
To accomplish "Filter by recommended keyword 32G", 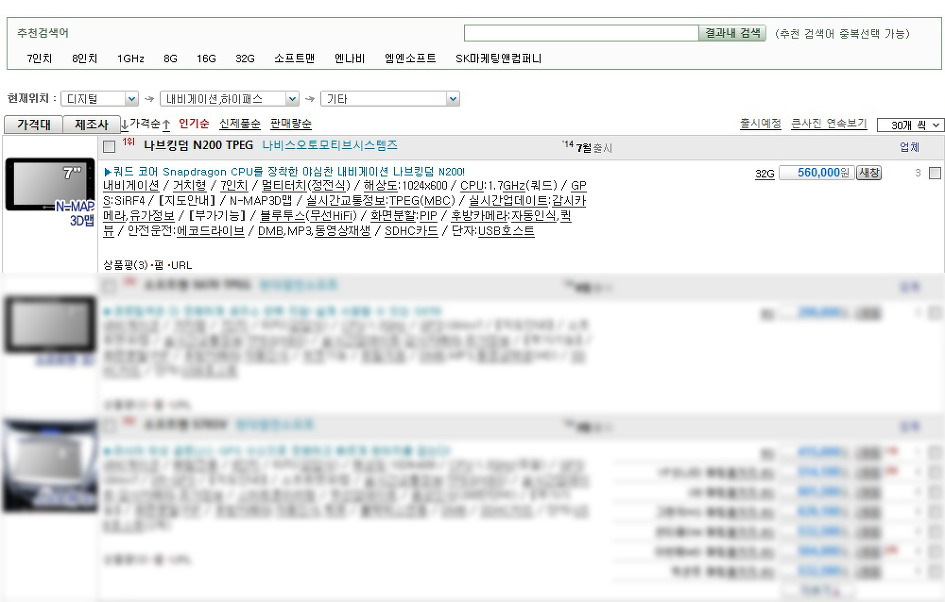I will click(x=245, y=58).
